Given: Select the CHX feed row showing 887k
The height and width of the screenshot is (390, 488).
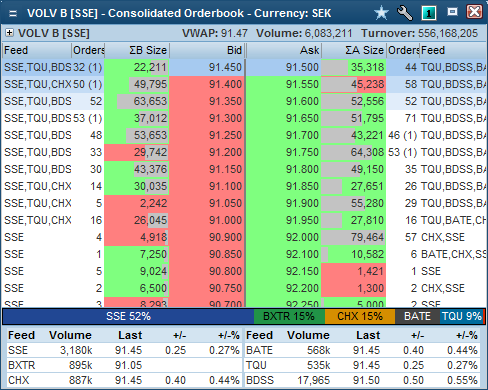Looking at the screenshot, I should point(124,380).
